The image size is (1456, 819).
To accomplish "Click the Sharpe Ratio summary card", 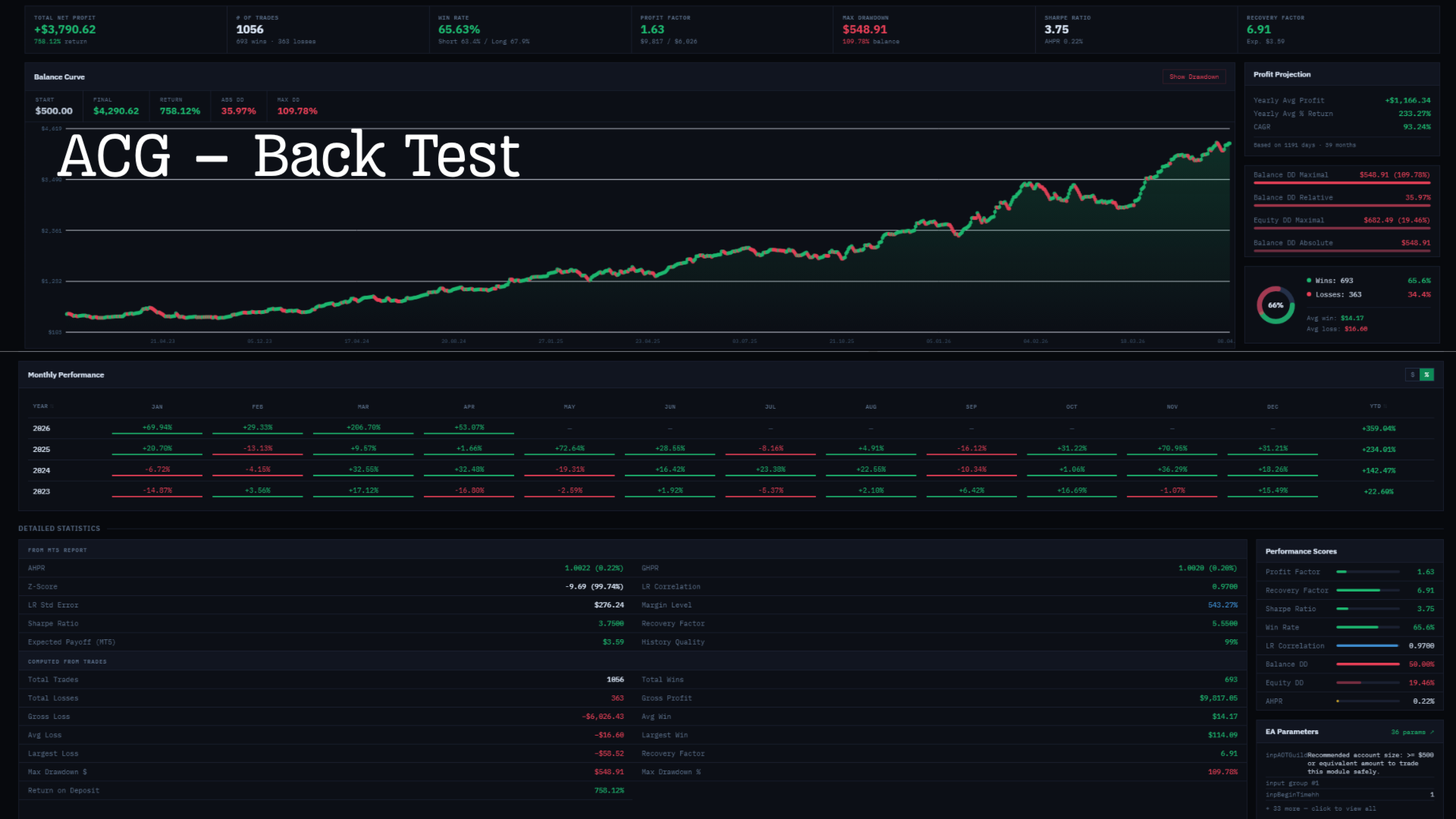I will point(1135,30).
